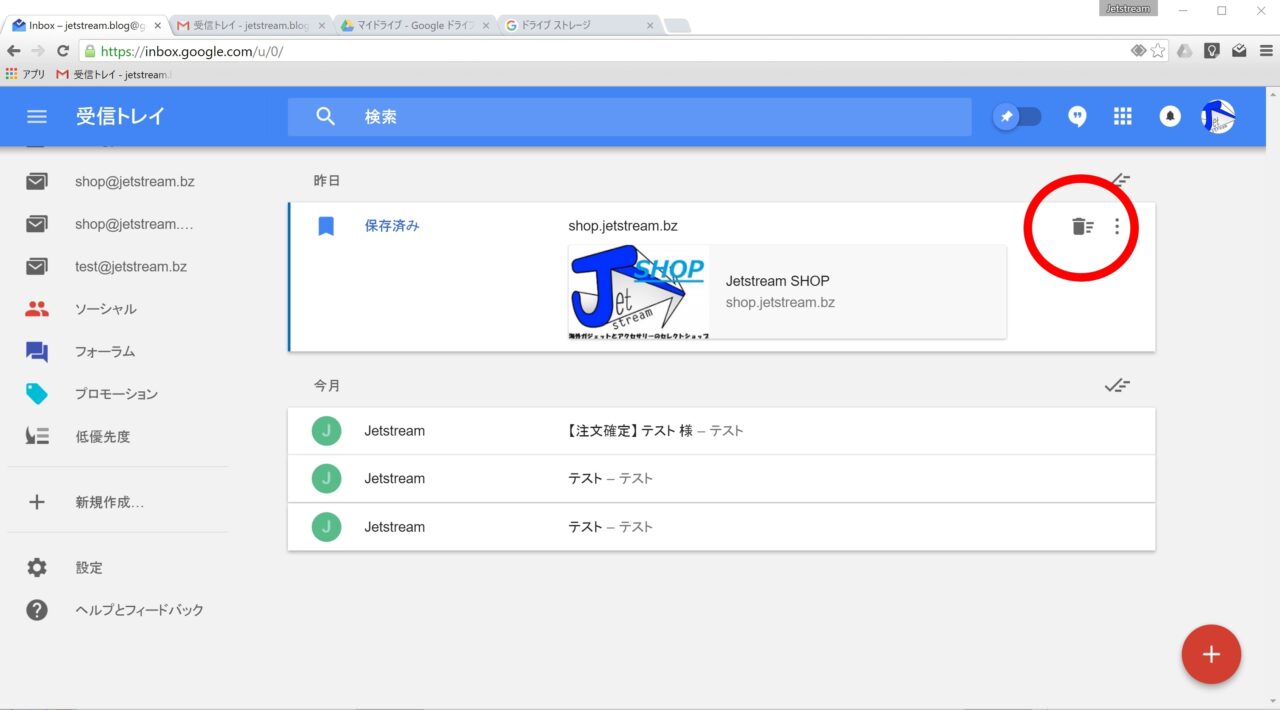Image resolution: width=1280 pixels, height=710 pixels.
Task: Expand the 新規作成 create new option
Action: 109,502
